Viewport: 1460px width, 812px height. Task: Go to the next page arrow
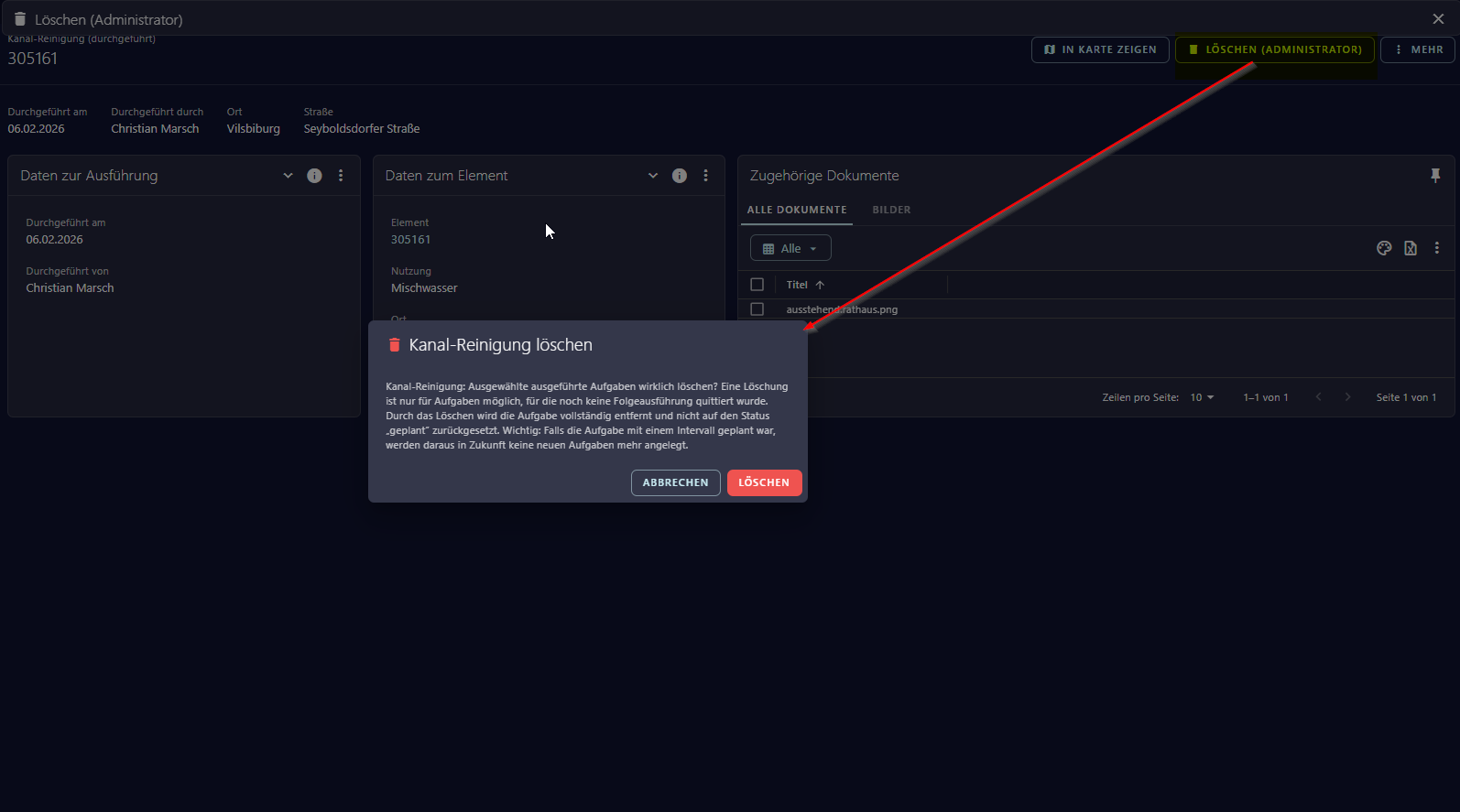1347,397
